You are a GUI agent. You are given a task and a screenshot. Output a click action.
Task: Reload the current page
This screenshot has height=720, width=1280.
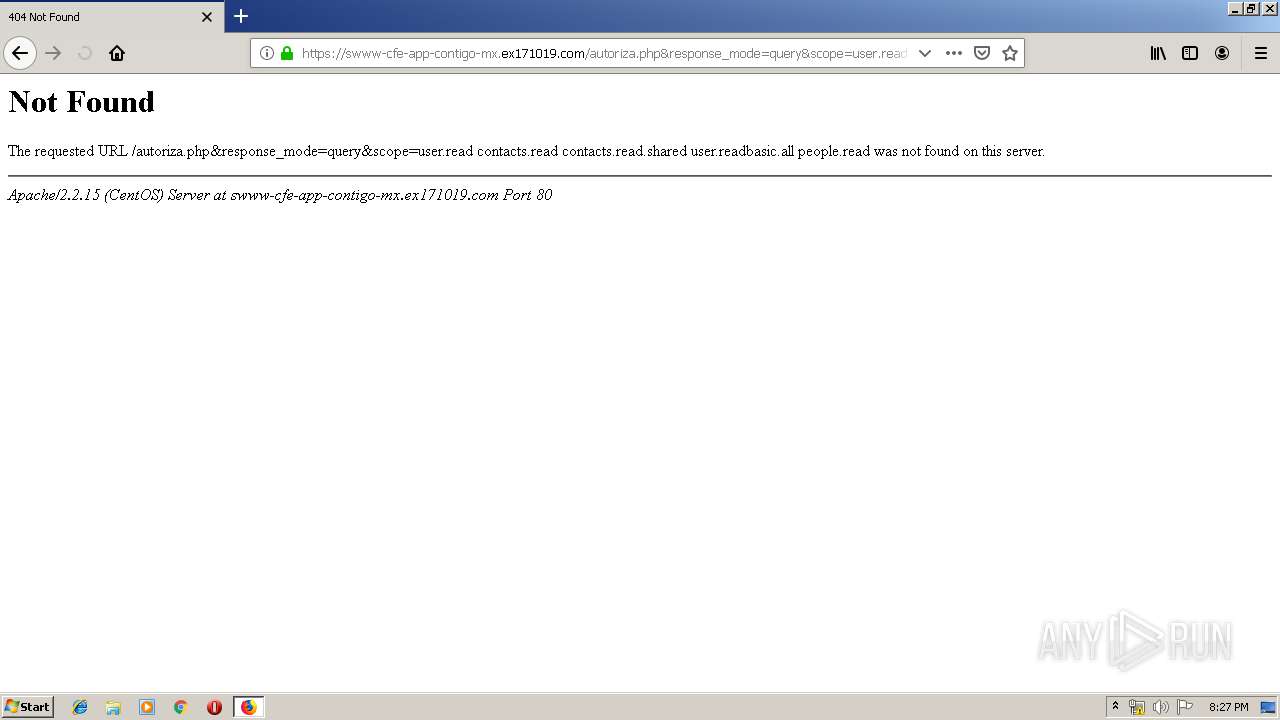tap(85, 53)
